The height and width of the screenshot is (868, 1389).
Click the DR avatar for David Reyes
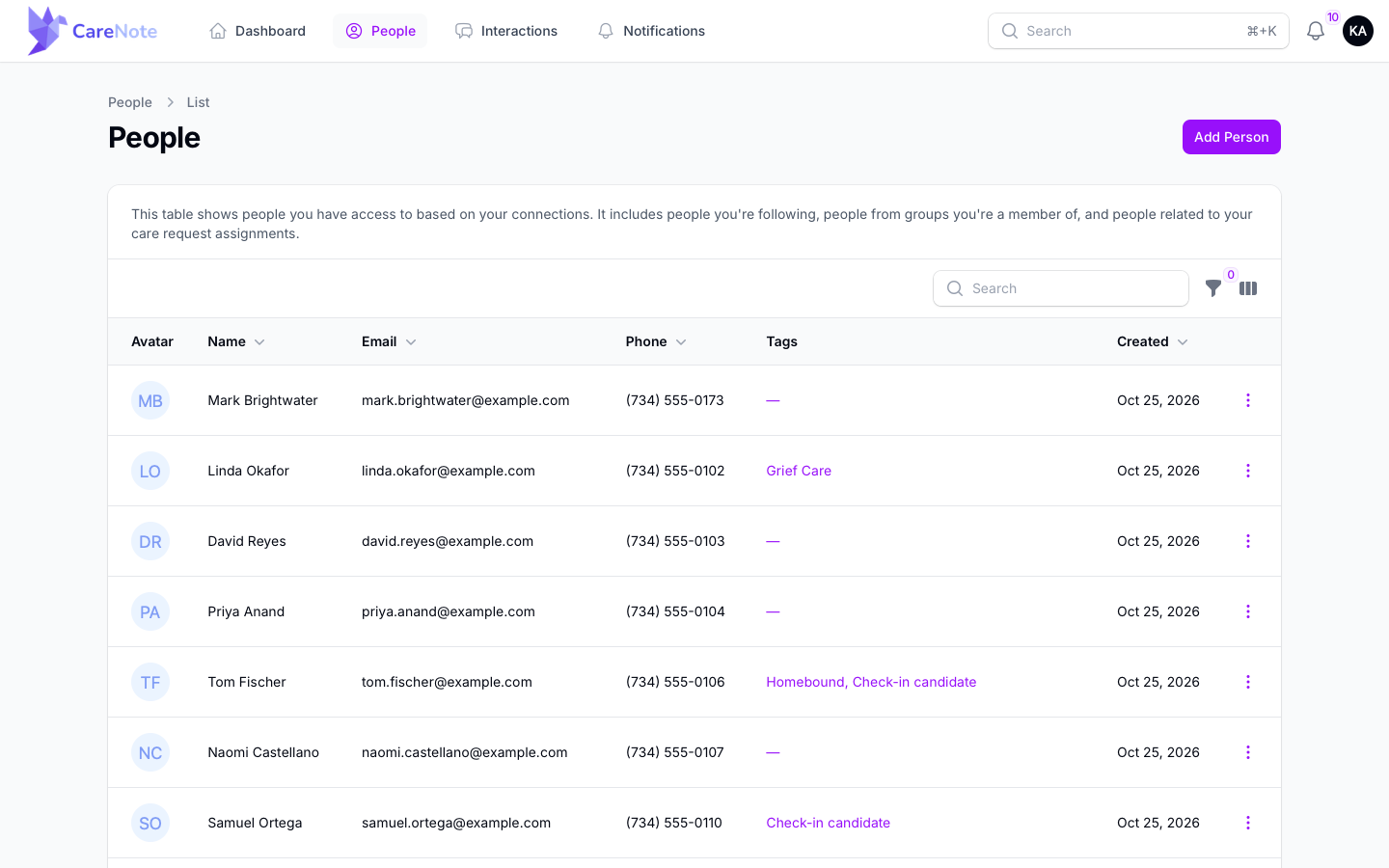point(150,541)
